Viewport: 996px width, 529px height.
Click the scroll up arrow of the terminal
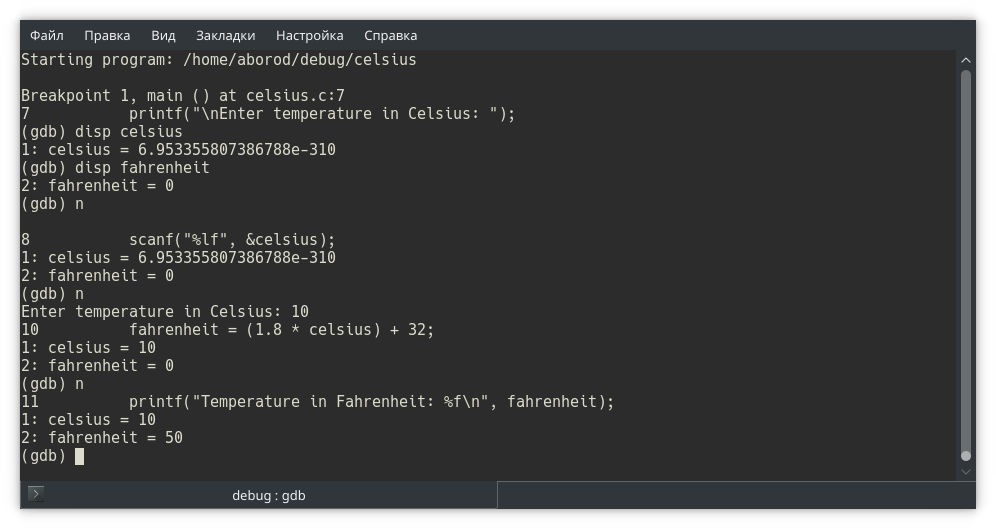point(965,60)
